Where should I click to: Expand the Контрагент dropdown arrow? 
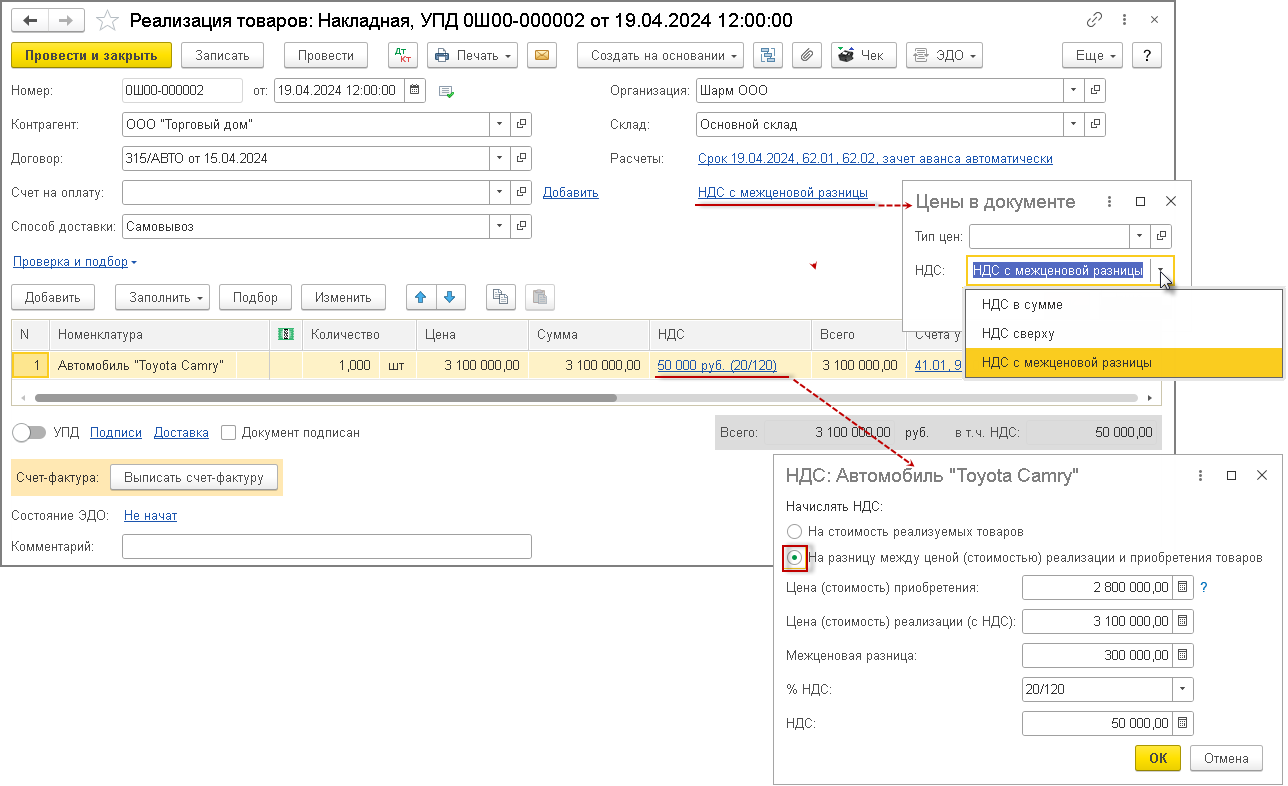click(500, 125)
